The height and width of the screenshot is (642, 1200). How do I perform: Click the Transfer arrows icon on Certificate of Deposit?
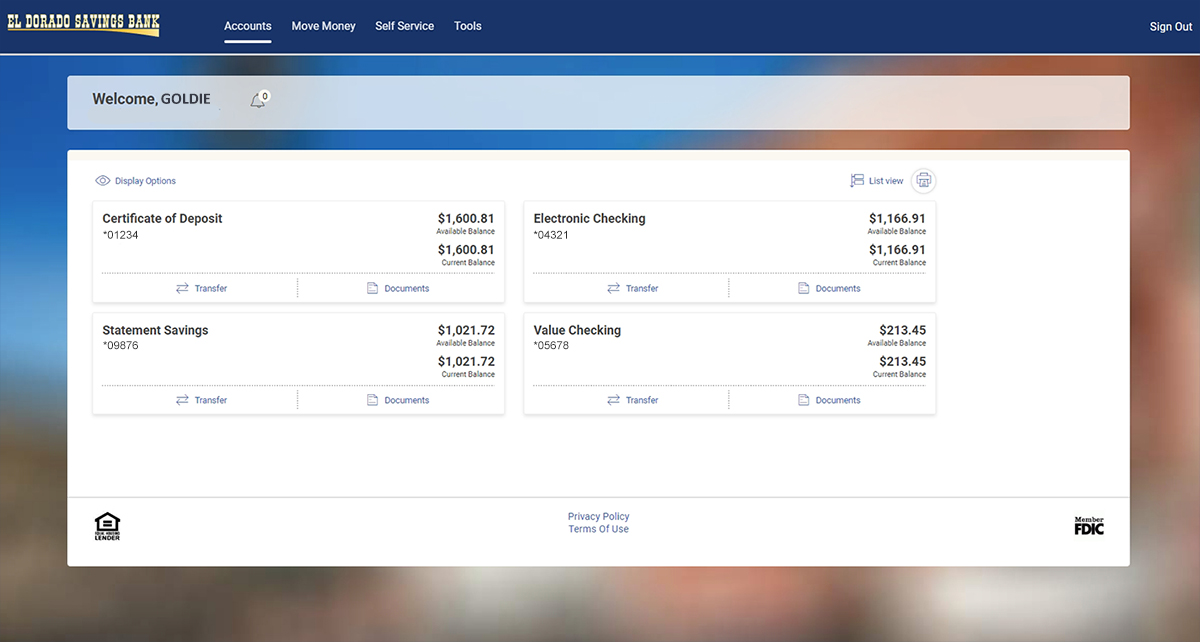180,288
